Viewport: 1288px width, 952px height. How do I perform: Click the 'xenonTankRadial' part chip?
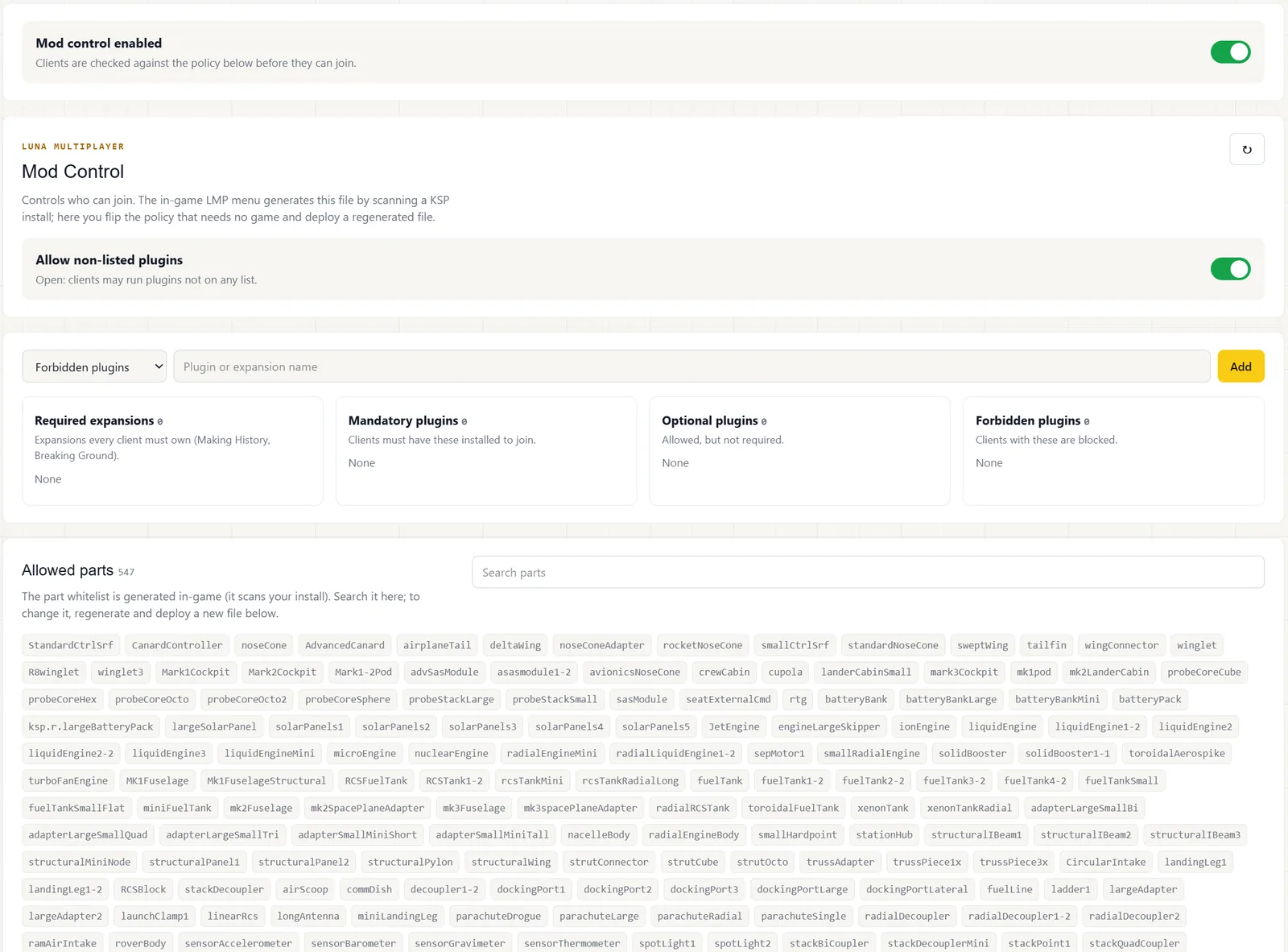(969, 808)
